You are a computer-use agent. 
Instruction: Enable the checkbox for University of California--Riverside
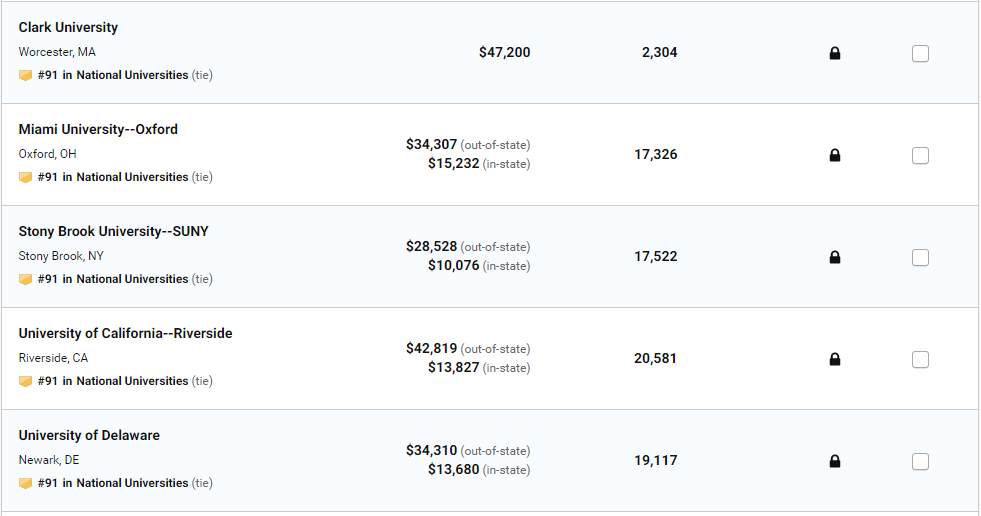pyautogui.click(x=920, y=359)
